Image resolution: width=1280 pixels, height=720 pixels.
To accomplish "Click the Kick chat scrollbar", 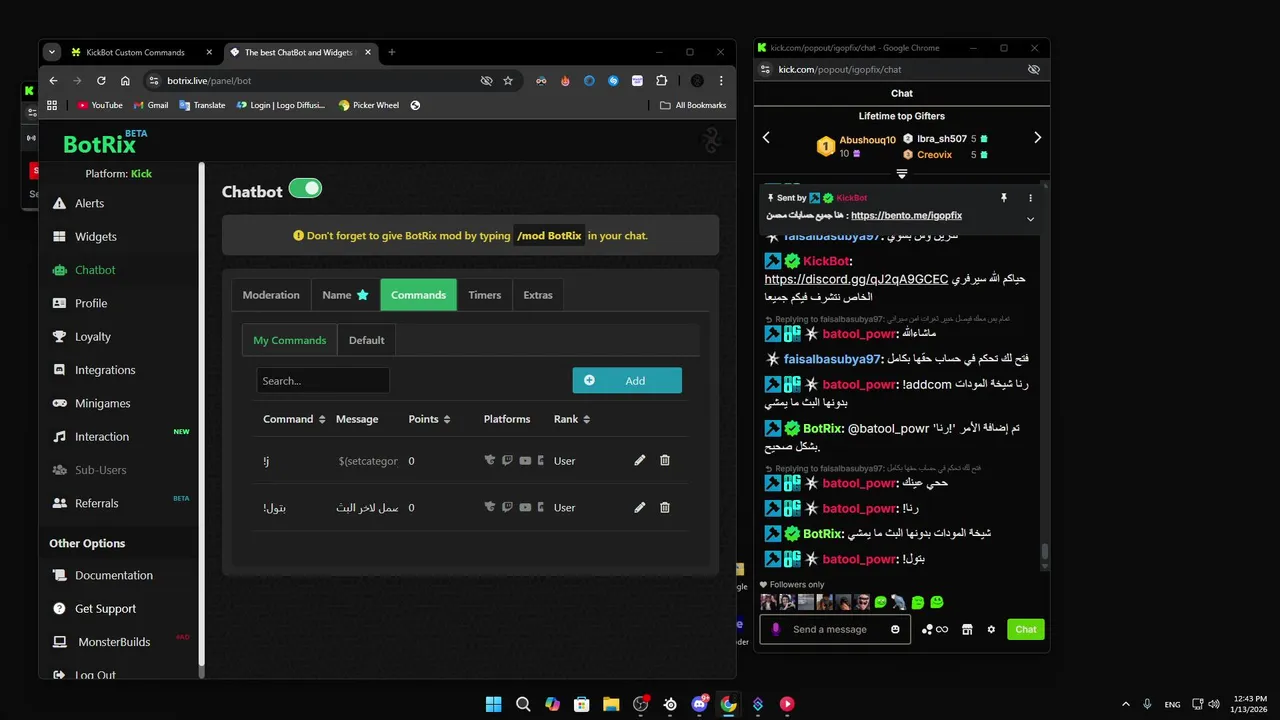I will pyautogui.click(x=1045, y=552).
